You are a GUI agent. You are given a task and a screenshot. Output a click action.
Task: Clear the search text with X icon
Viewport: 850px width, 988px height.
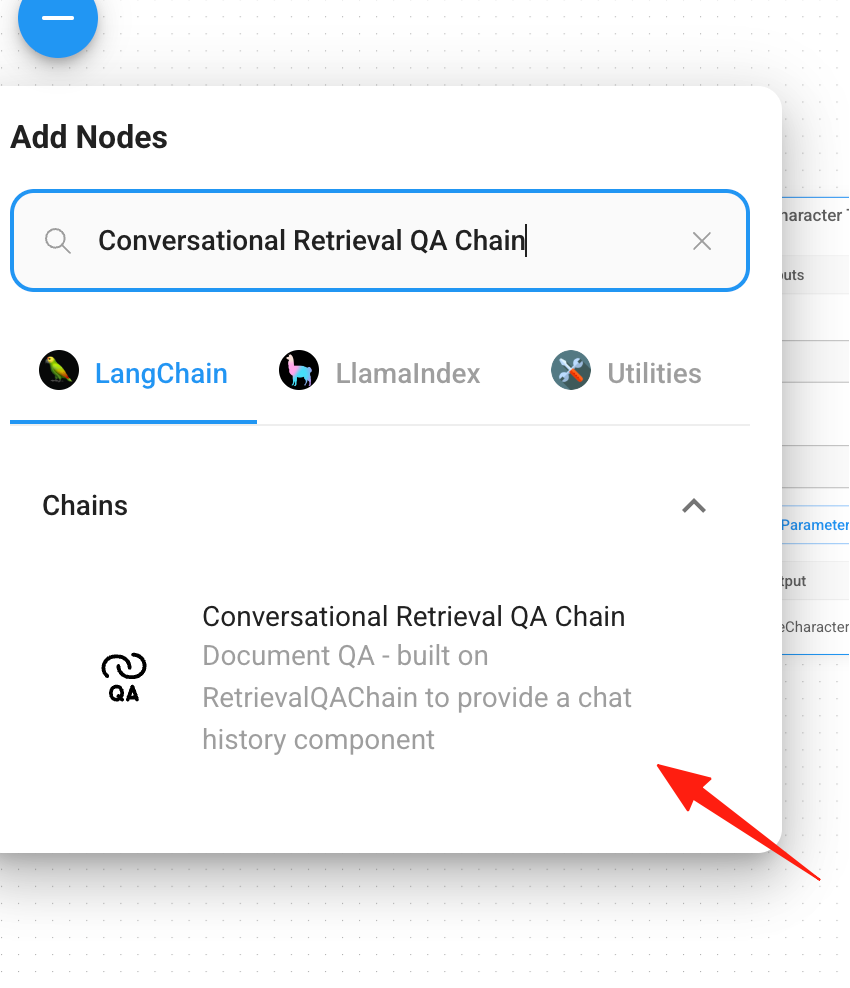(x=701, y=241)
